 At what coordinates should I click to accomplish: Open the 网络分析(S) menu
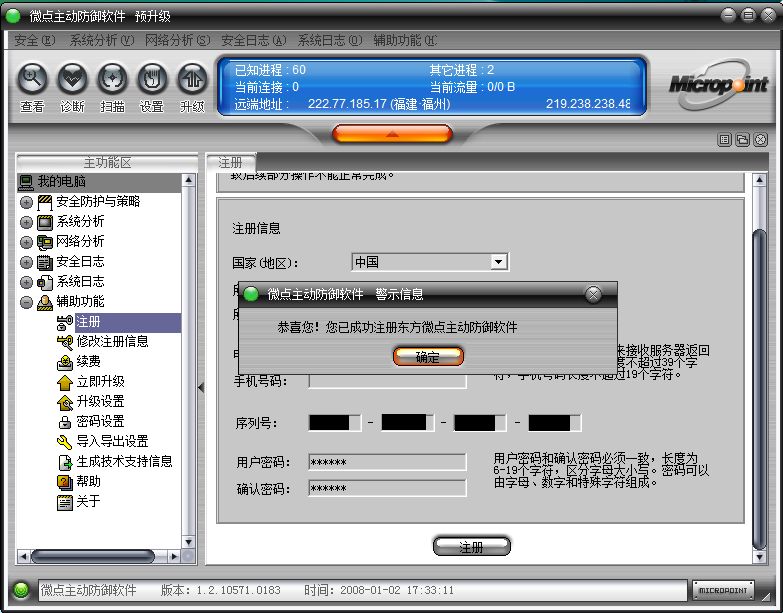click(178, 40)
